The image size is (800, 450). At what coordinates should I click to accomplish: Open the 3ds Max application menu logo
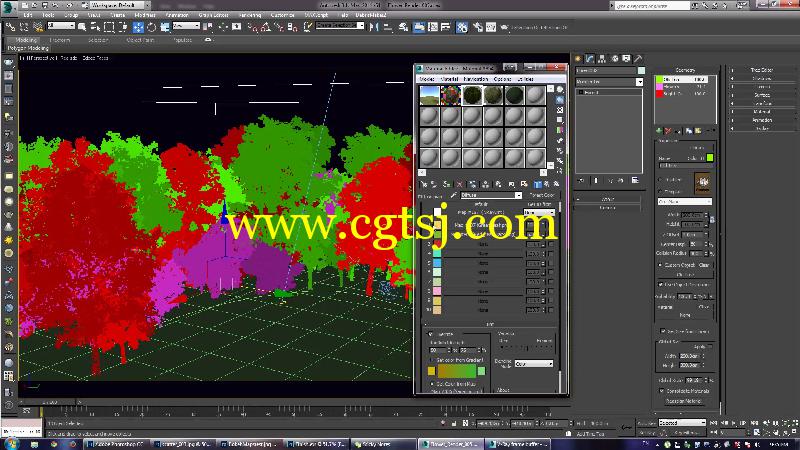coord(9,8)
